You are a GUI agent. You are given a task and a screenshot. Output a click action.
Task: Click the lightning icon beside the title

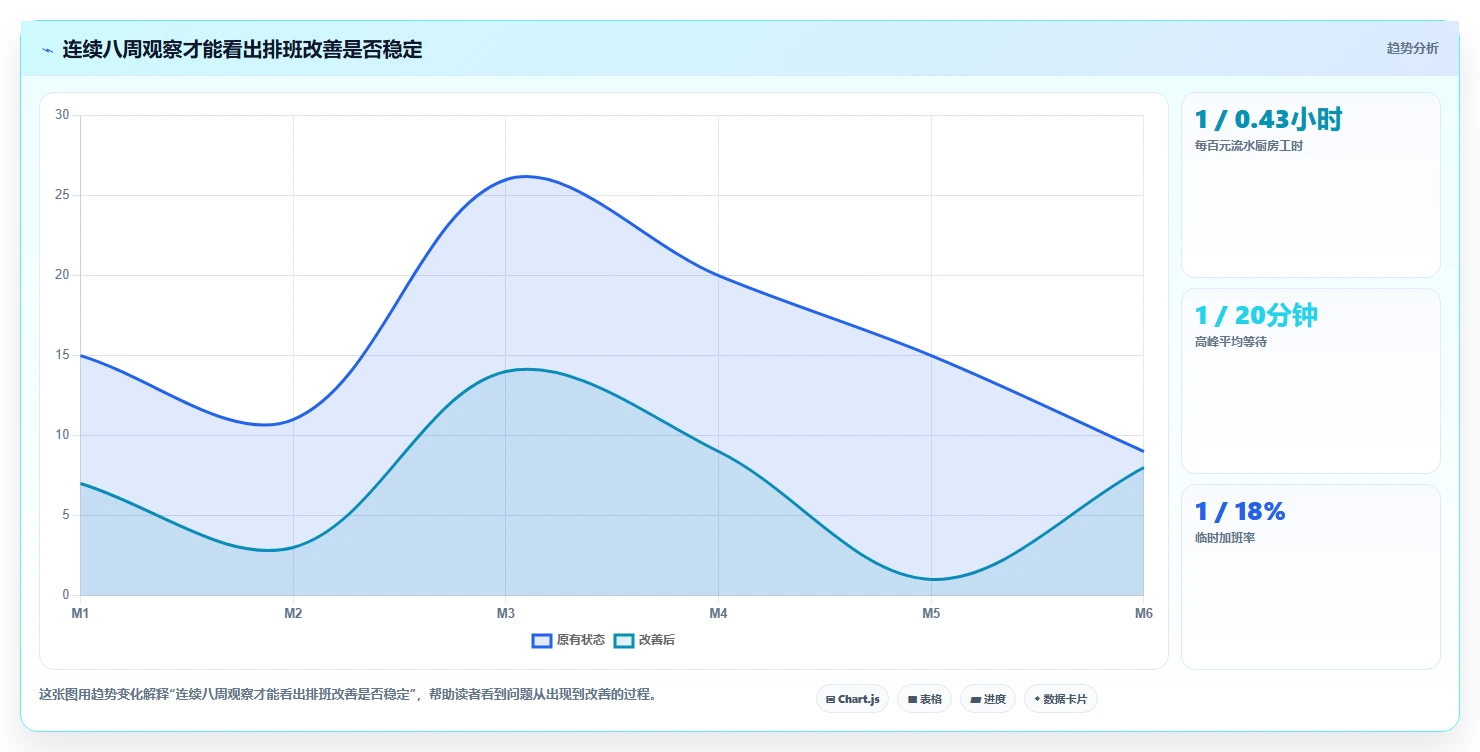47,50
